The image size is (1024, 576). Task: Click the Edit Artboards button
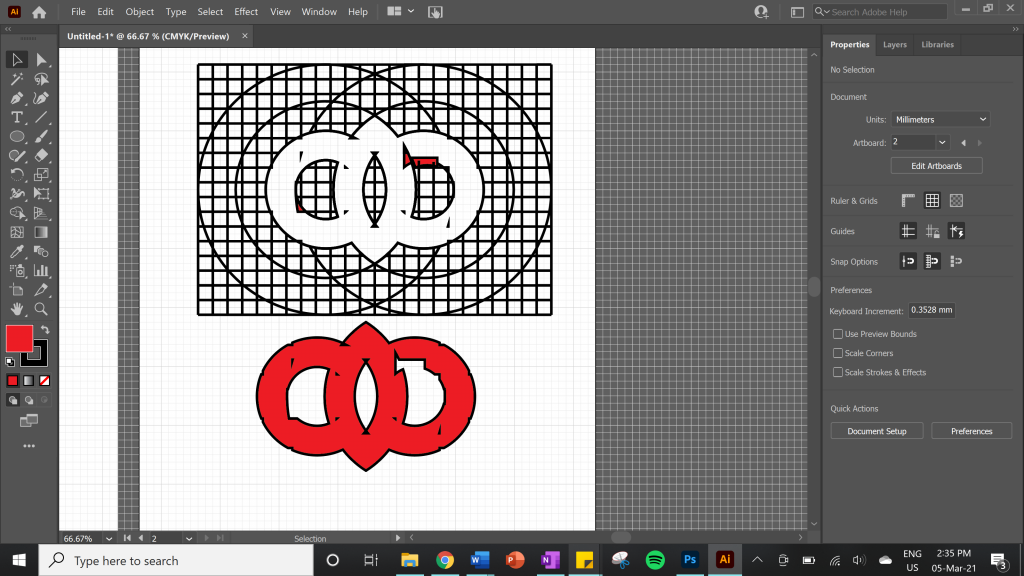pos(936,166)
